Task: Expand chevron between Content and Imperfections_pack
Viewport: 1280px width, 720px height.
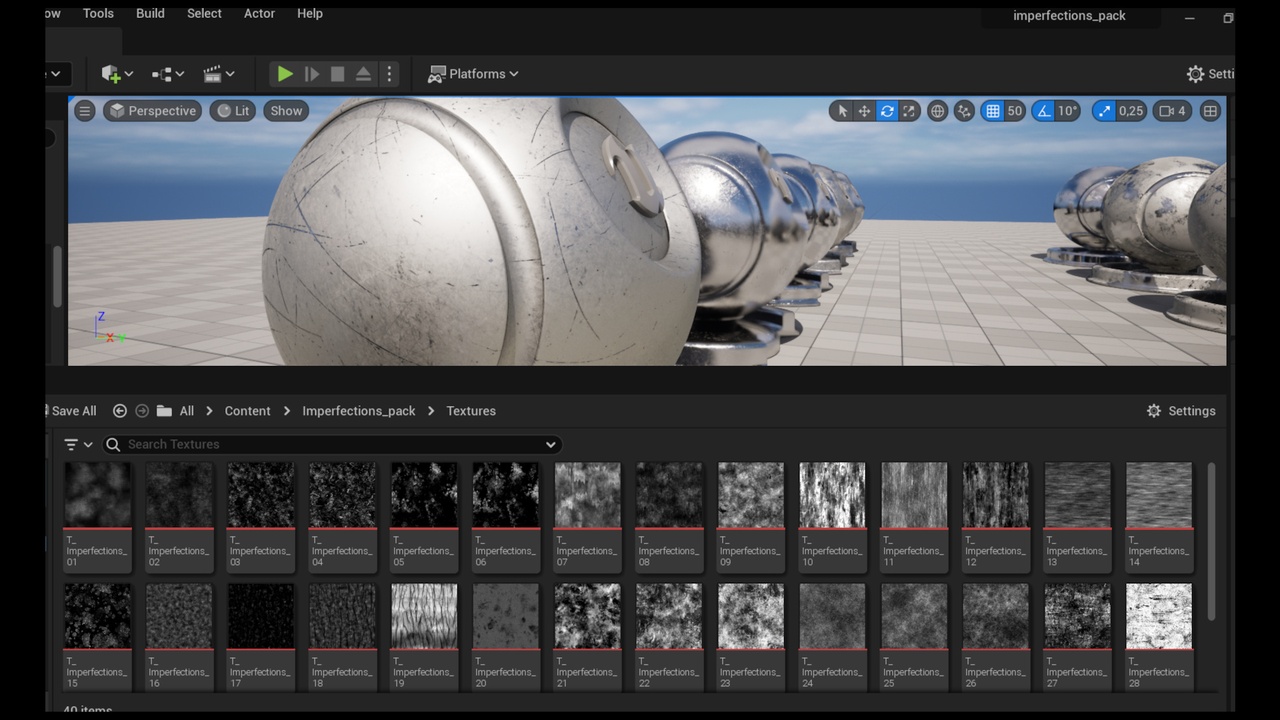Action: click(287, 411)
